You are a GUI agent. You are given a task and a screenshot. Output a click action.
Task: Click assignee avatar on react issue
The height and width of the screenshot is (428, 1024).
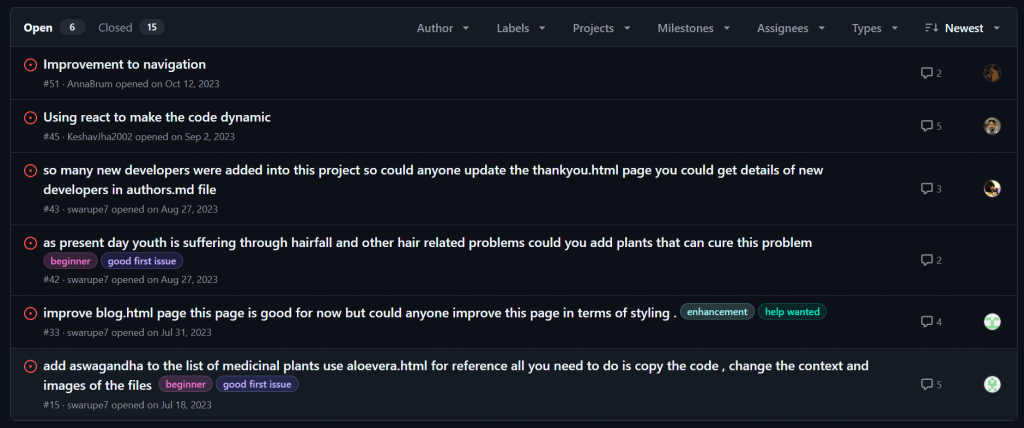tap(992, 125)
